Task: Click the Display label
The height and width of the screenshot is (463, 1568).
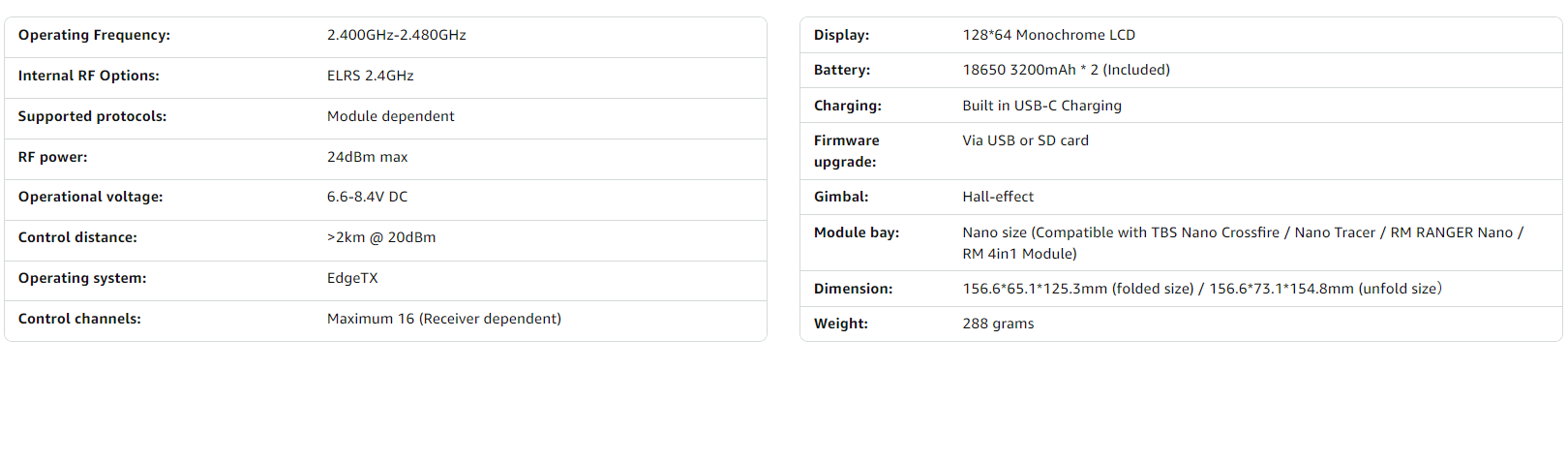Action: pyautogui.click(x=841, y=35)
